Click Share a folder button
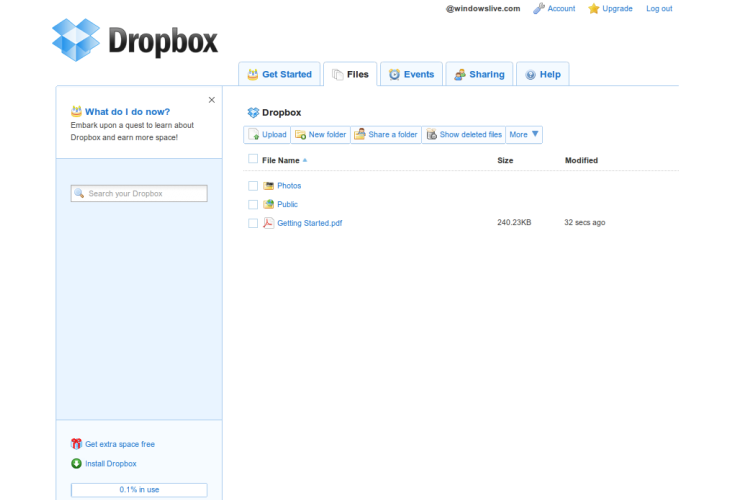 pos(386,134)
